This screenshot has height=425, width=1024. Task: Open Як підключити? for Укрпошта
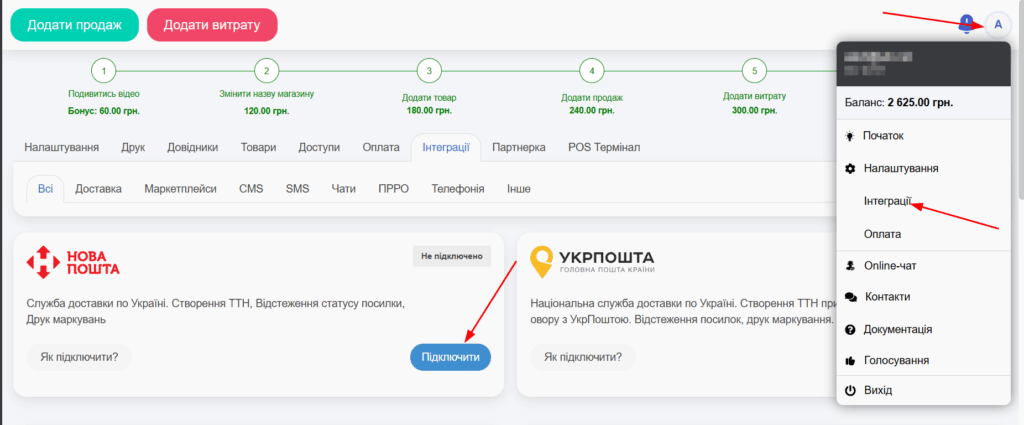583,357
